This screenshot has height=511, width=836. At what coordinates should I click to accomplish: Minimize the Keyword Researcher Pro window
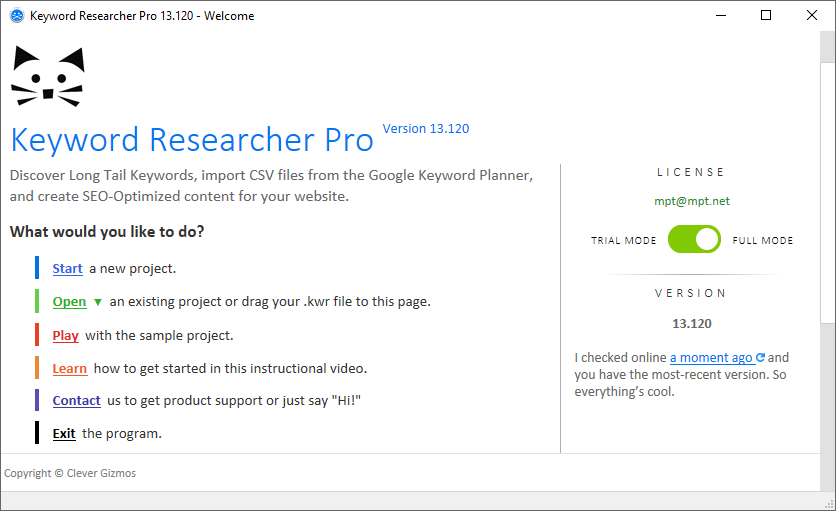click(x=720, y=15)
